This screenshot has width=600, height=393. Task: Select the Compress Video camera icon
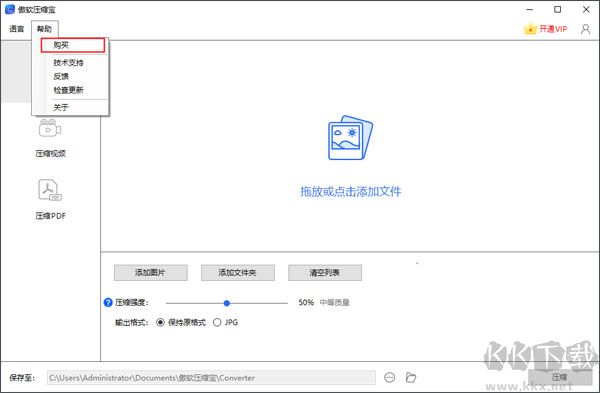click(x=50, y=128)
